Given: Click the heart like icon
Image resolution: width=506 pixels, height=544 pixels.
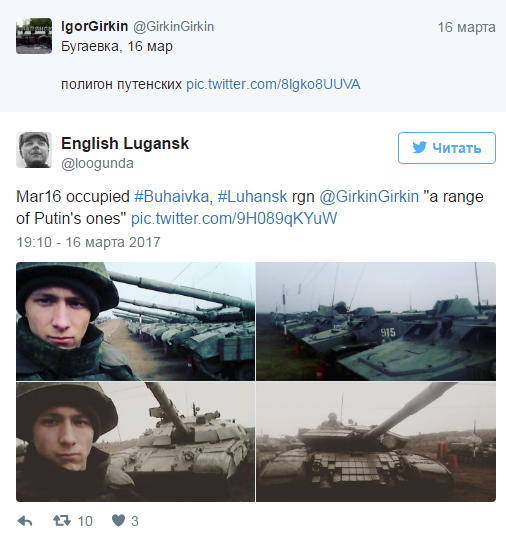Looking at the screenshot, I should click(118, 520).
